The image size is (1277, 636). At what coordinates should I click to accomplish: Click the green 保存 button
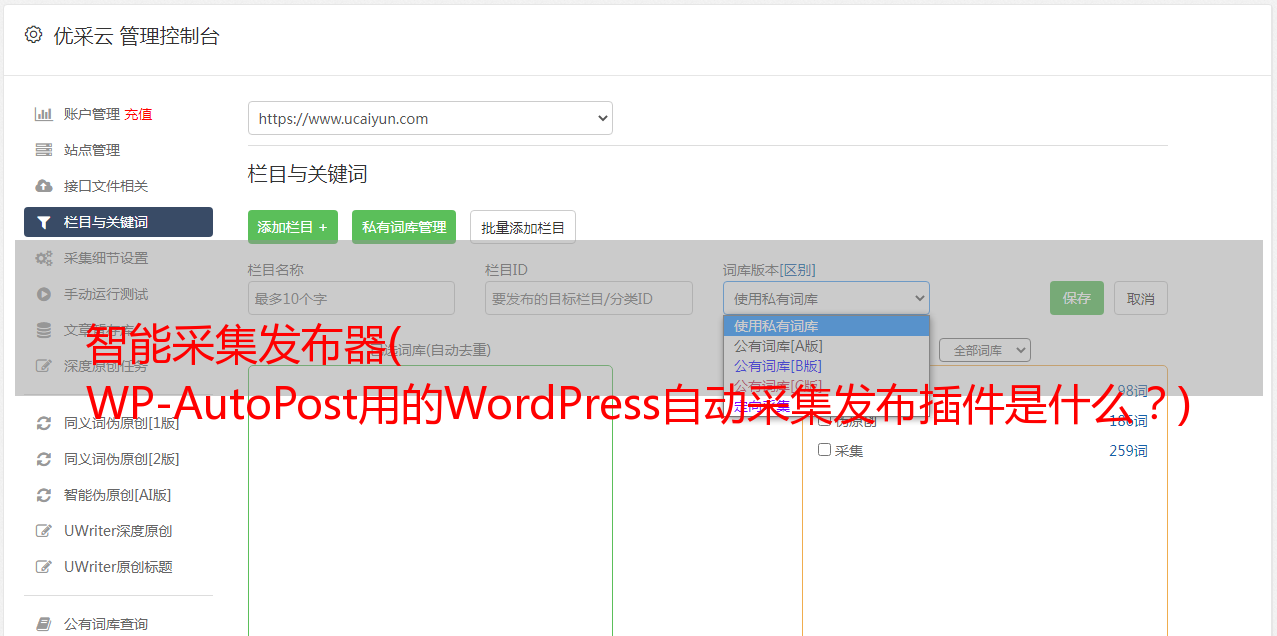point(1077,298)
